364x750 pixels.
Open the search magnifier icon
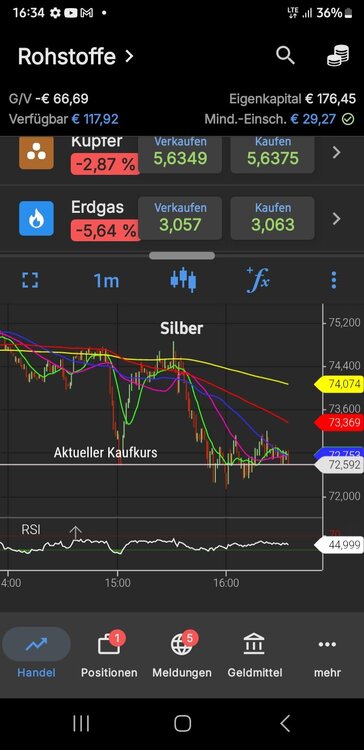[285, 56]
